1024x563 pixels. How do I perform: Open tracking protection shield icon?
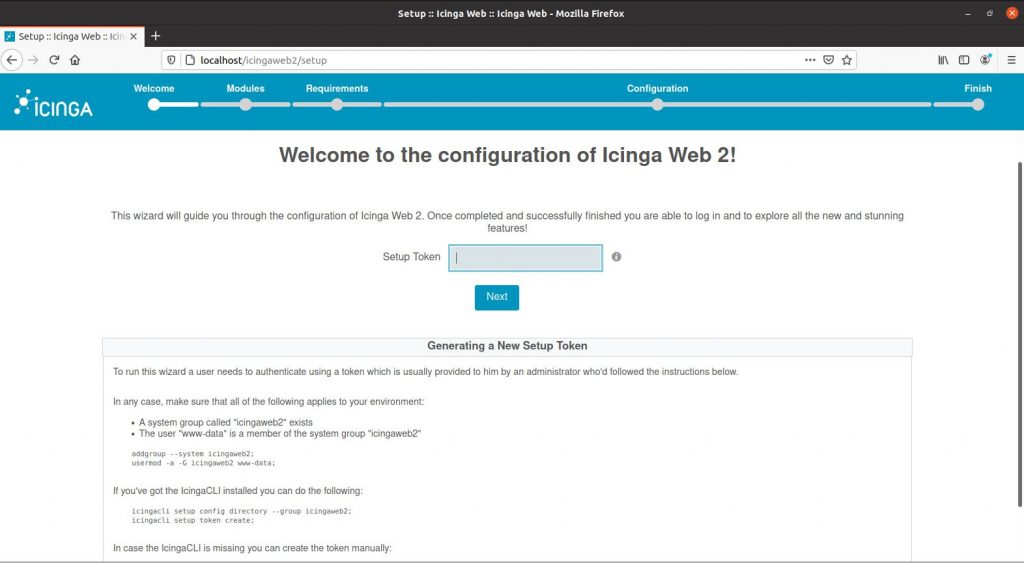point(171,60)
